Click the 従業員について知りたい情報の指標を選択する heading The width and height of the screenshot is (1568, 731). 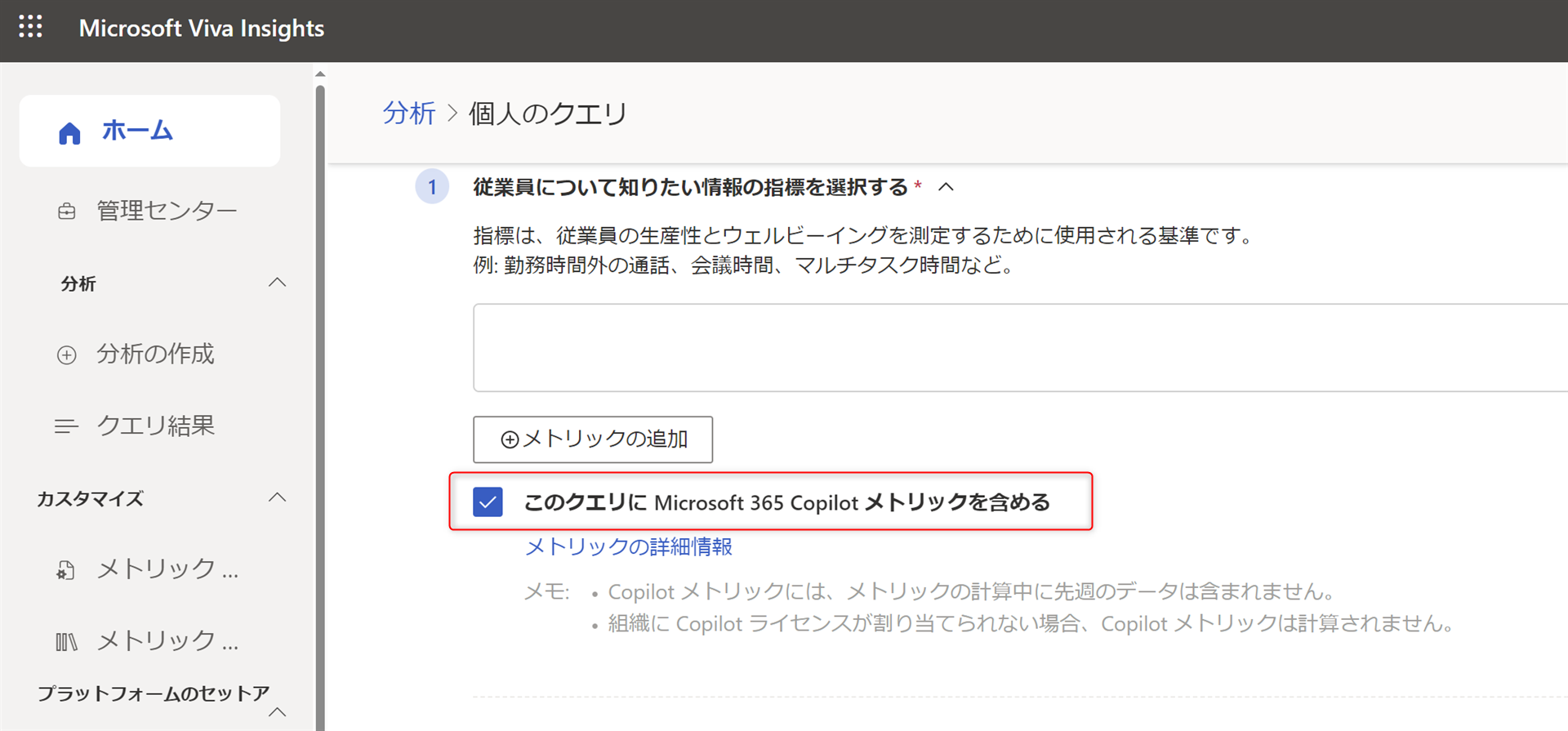click(x=690, y=187)
